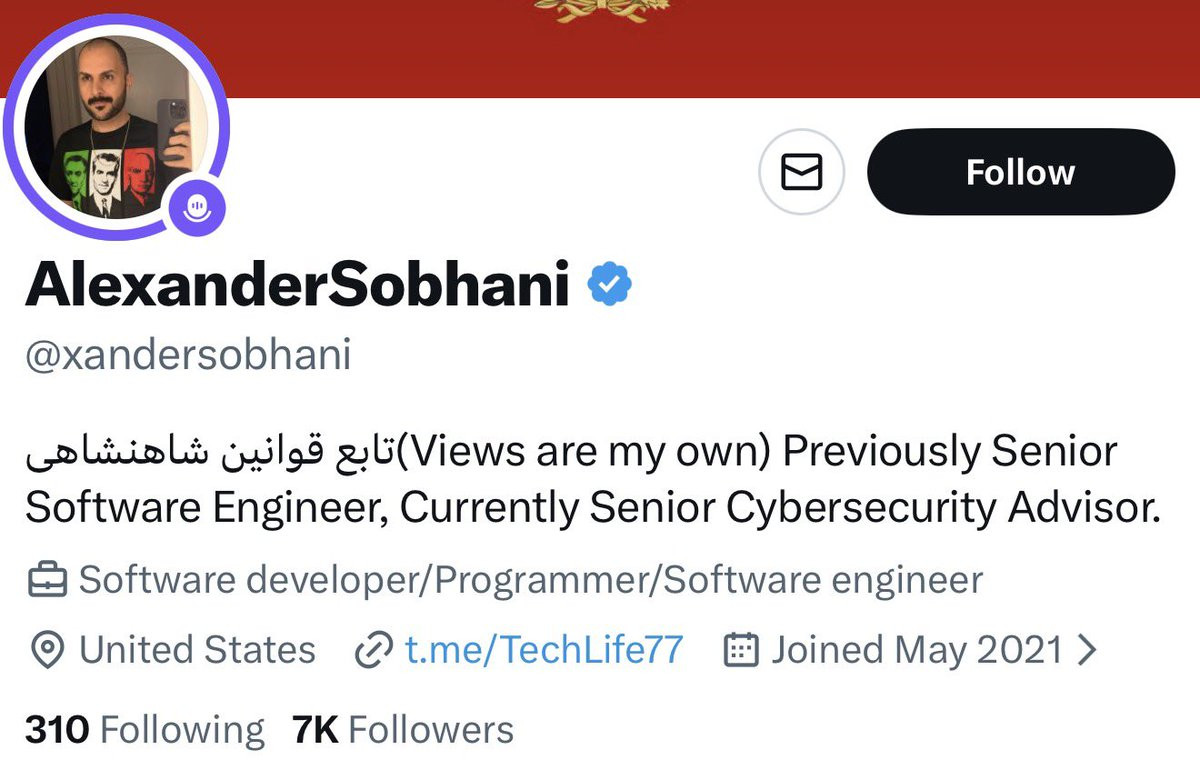
Task: Click the gold emblem on the banner
Action: pyautogui.click(x=599, y=10)
